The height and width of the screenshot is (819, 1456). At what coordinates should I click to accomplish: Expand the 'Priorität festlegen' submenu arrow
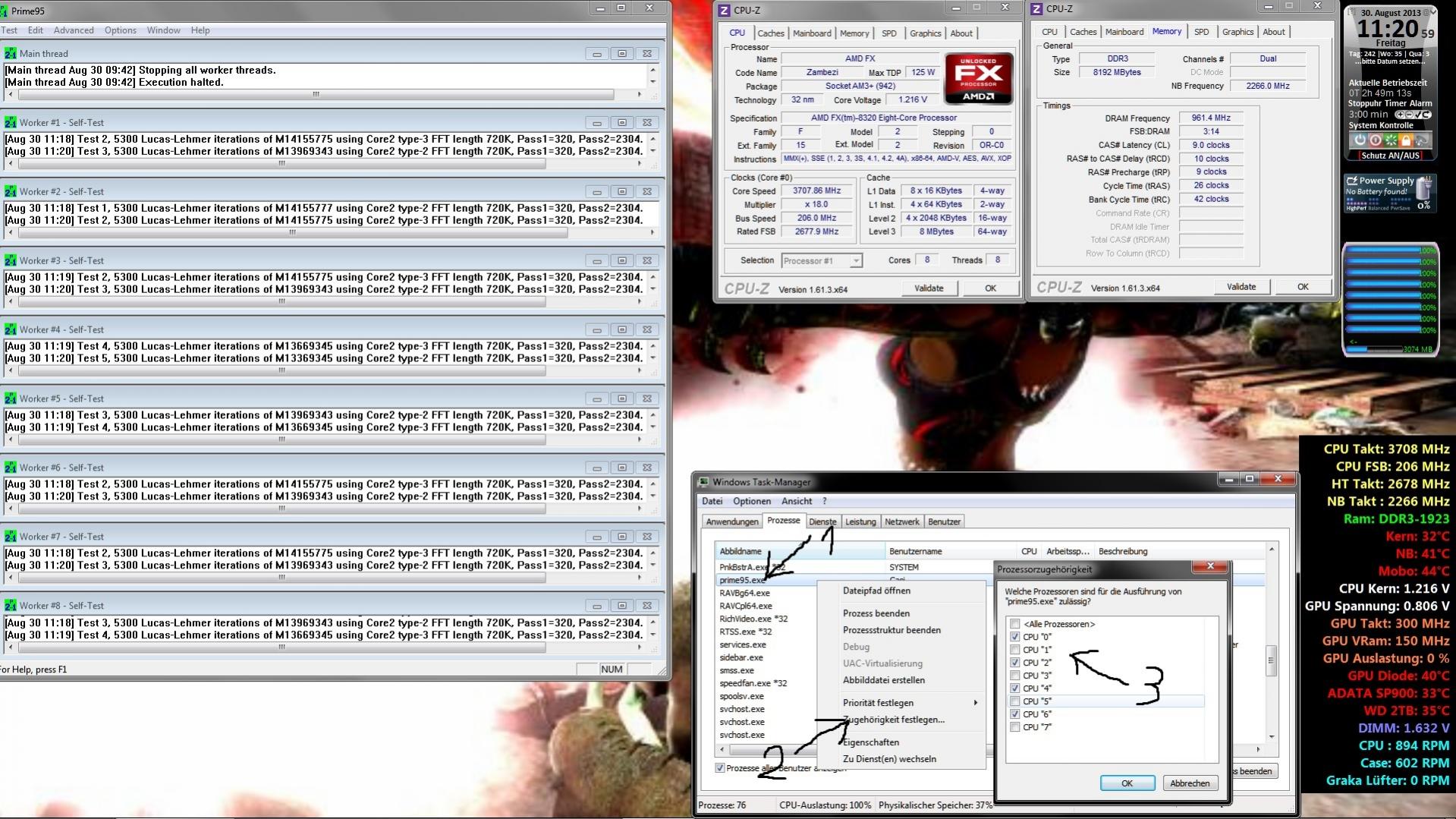(x=976, y=703)
